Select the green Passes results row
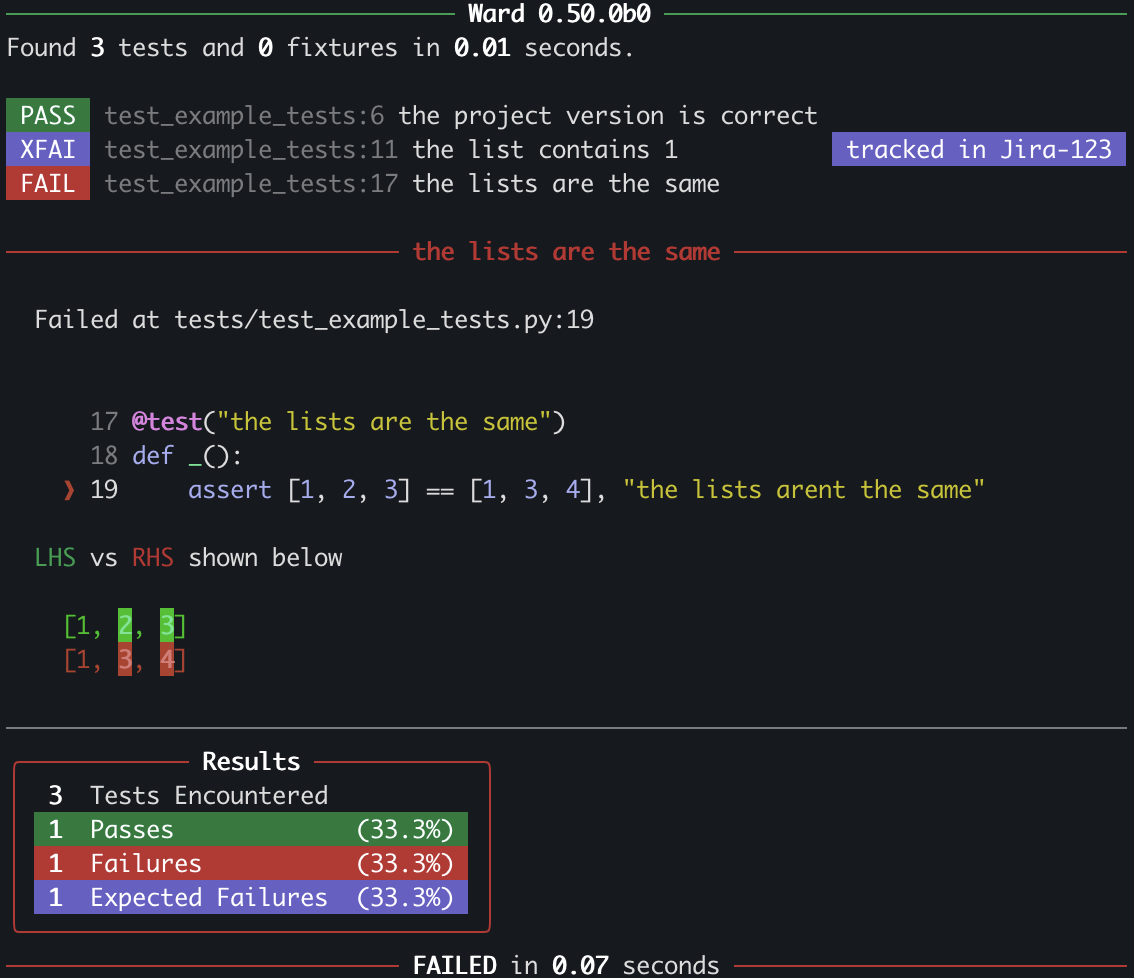 click(250, 830)
